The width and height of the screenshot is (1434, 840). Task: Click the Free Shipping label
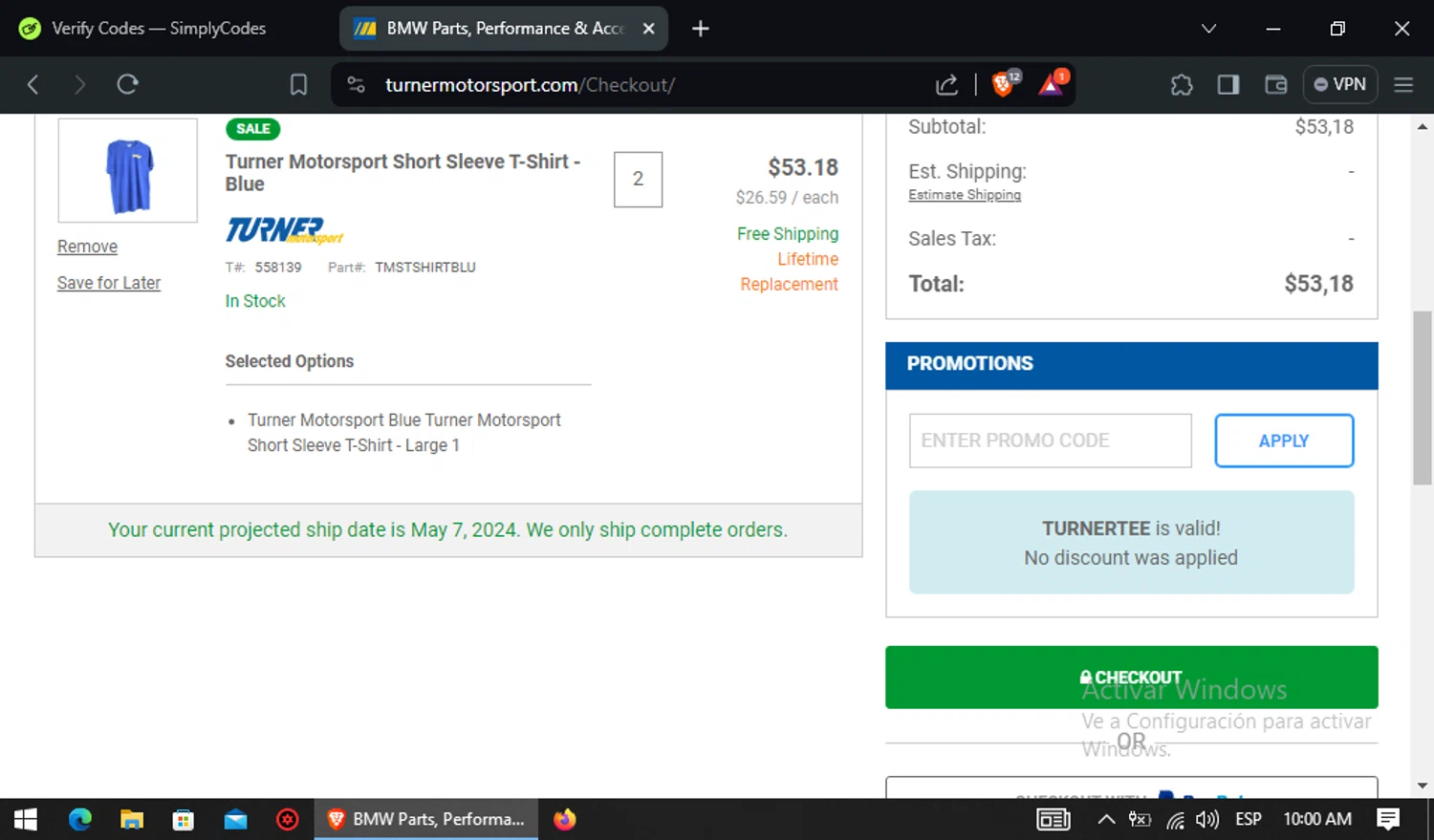click(788, 234)
